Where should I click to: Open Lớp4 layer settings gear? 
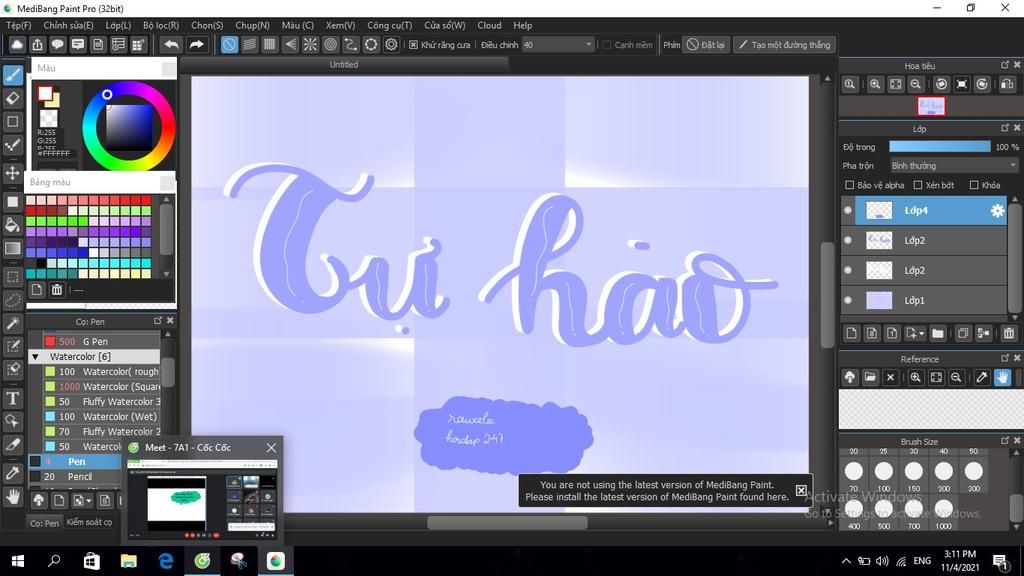pos(997,210)
